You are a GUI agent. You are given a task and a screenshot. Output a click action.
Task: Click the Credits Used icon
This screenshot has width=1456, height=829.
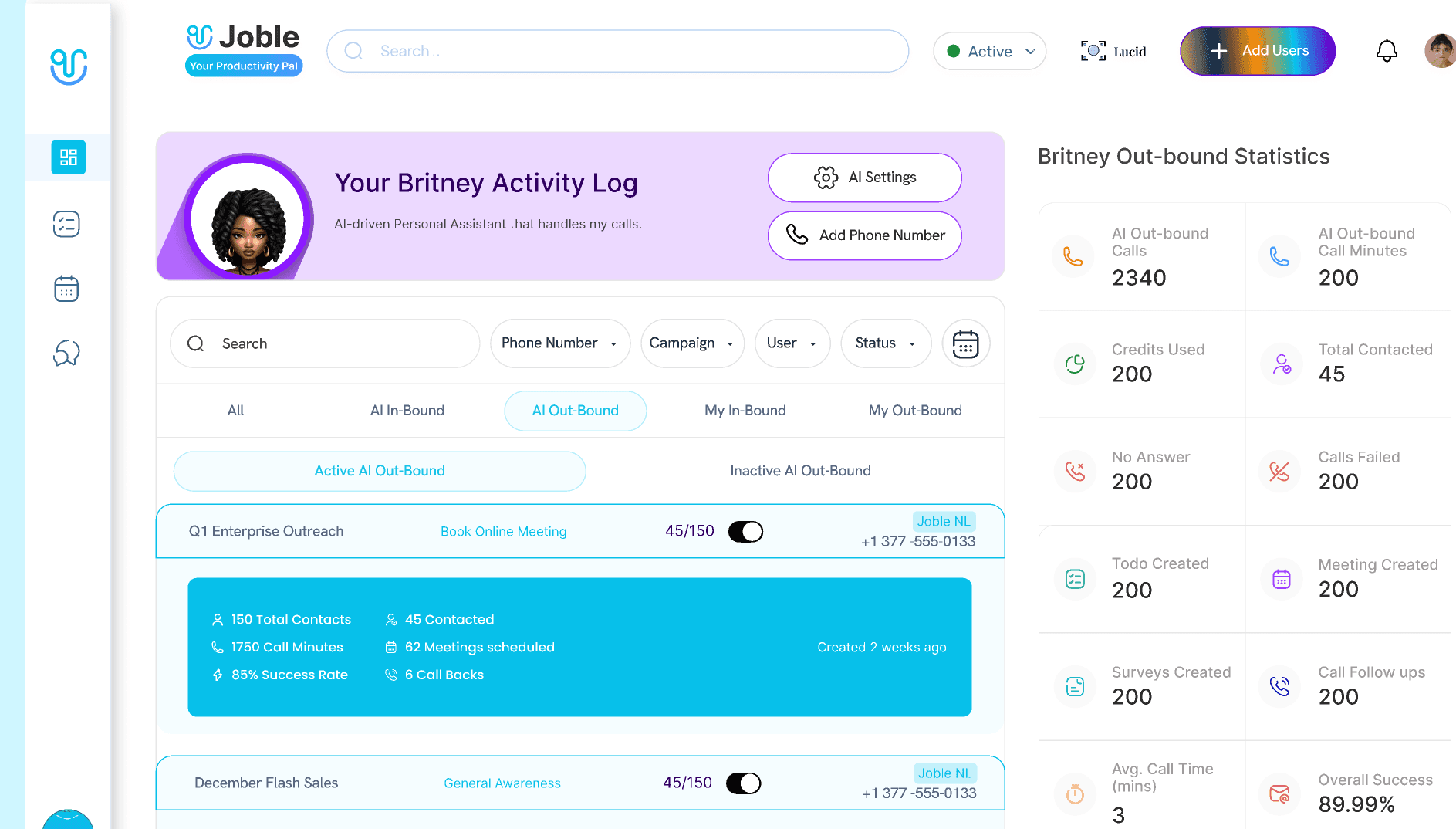1074,364
